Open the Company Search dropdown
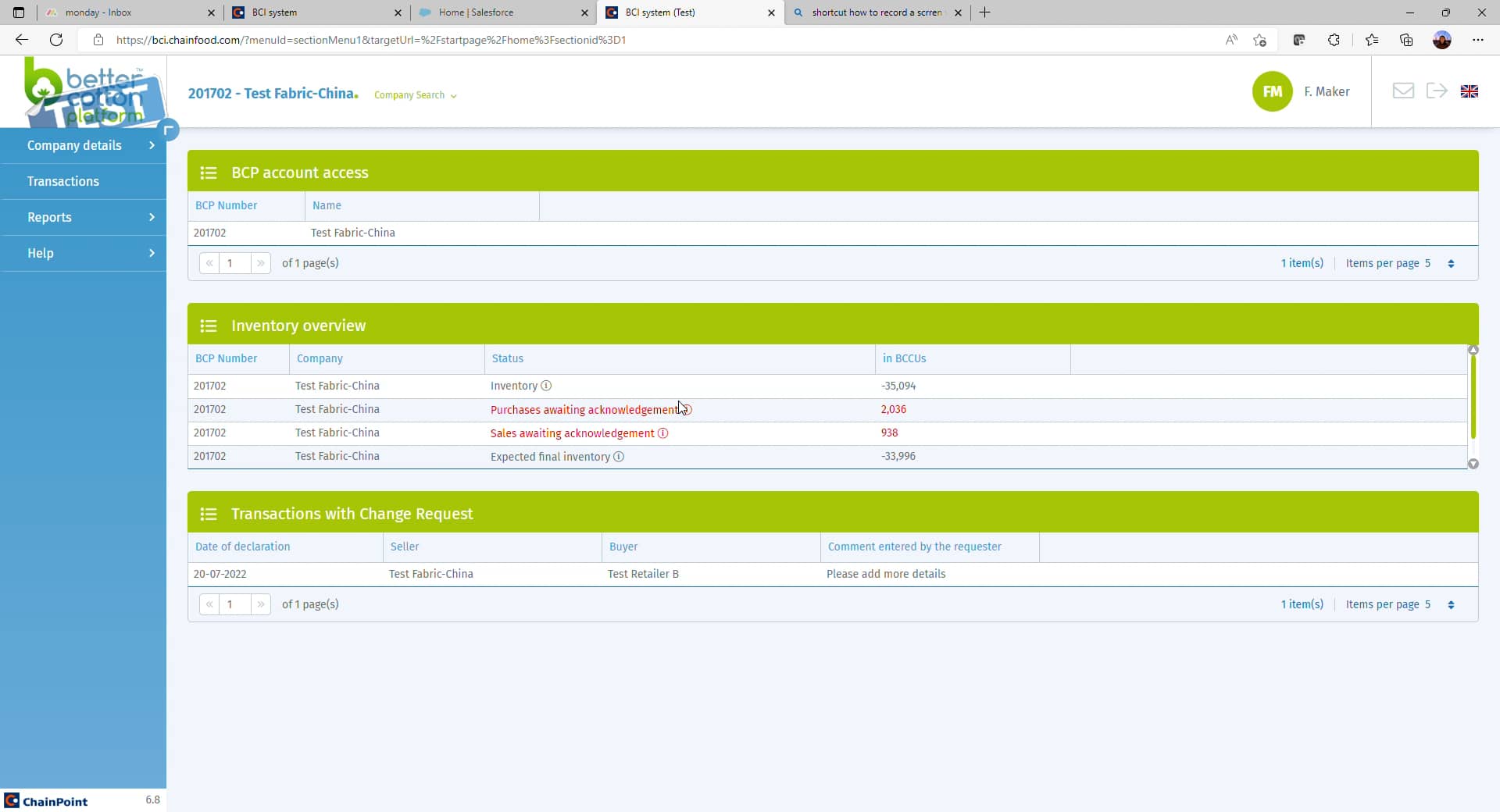1500x812 pixels. click(x=415, y=95)
